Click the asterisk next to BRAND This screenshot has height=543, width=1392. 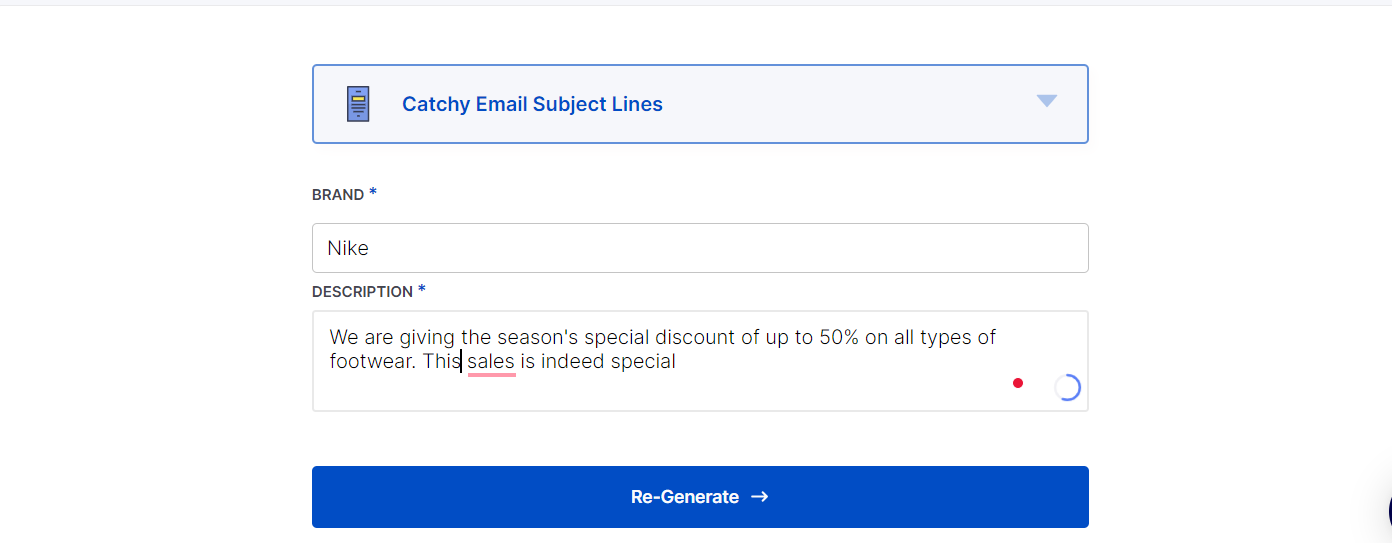(373, 193)
